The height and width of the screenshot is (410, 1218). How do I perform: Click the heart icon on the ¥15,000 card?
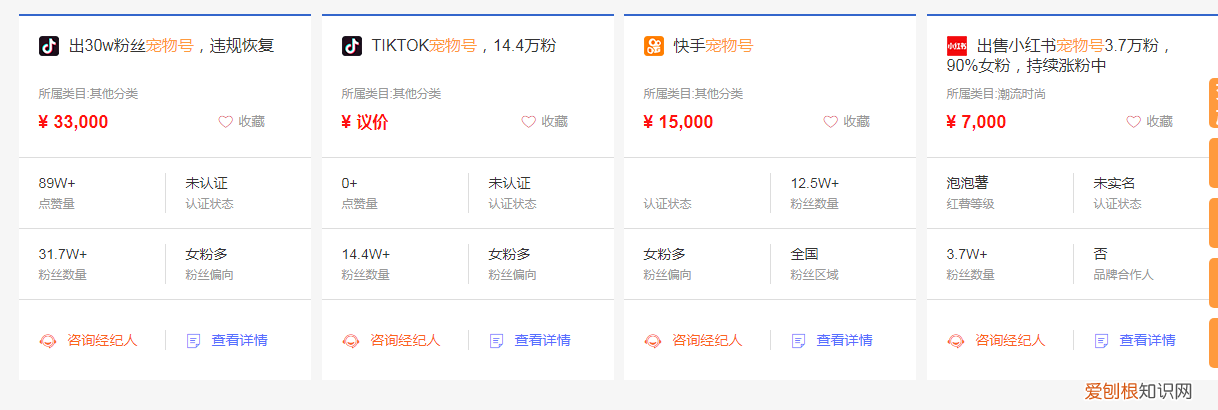coord(830,122)
